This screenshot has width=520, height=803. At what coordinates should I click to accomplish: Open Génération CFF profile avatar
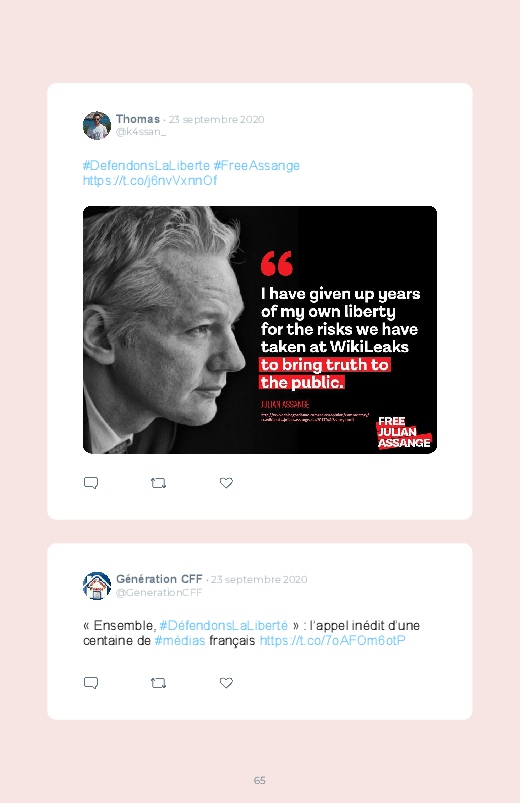click(97, 586)
